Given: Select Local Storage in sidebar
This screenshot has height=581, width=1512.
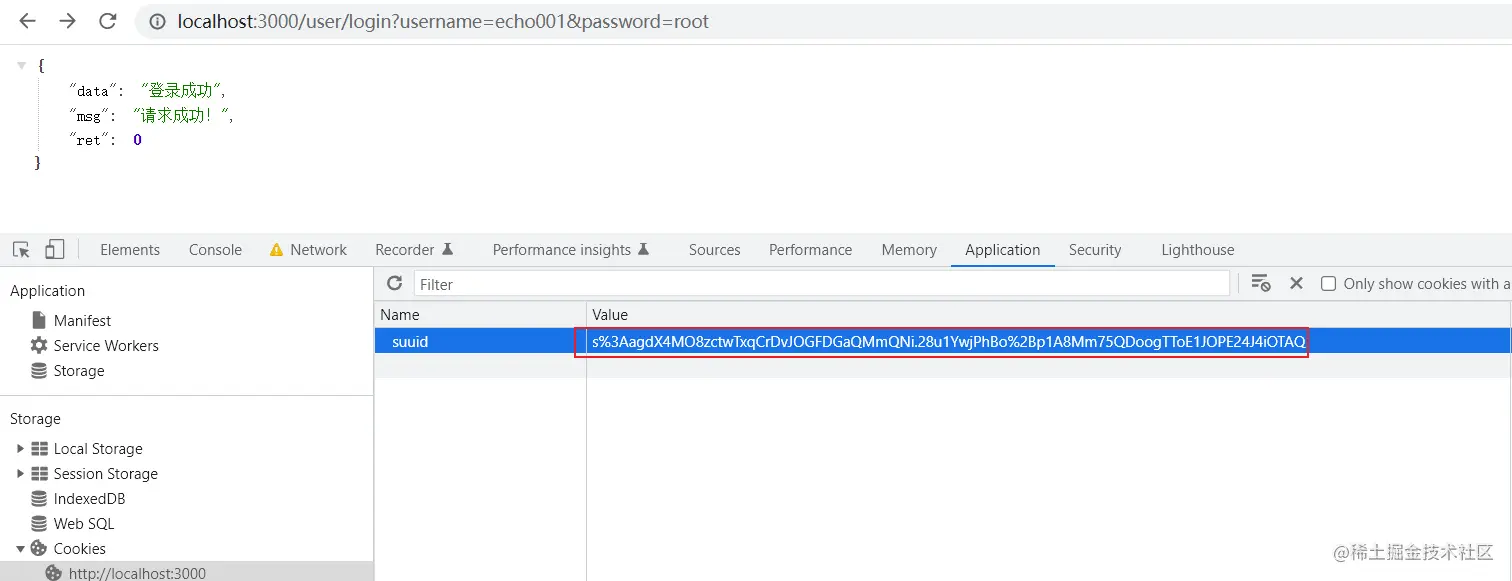Looking at the screenshot, I should [98, 448].
